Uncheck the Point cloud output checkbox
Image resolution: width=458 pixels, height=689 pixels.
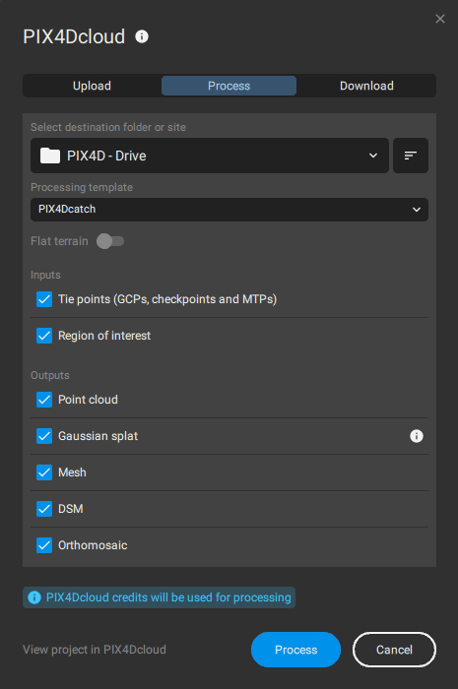coord(44,399)
